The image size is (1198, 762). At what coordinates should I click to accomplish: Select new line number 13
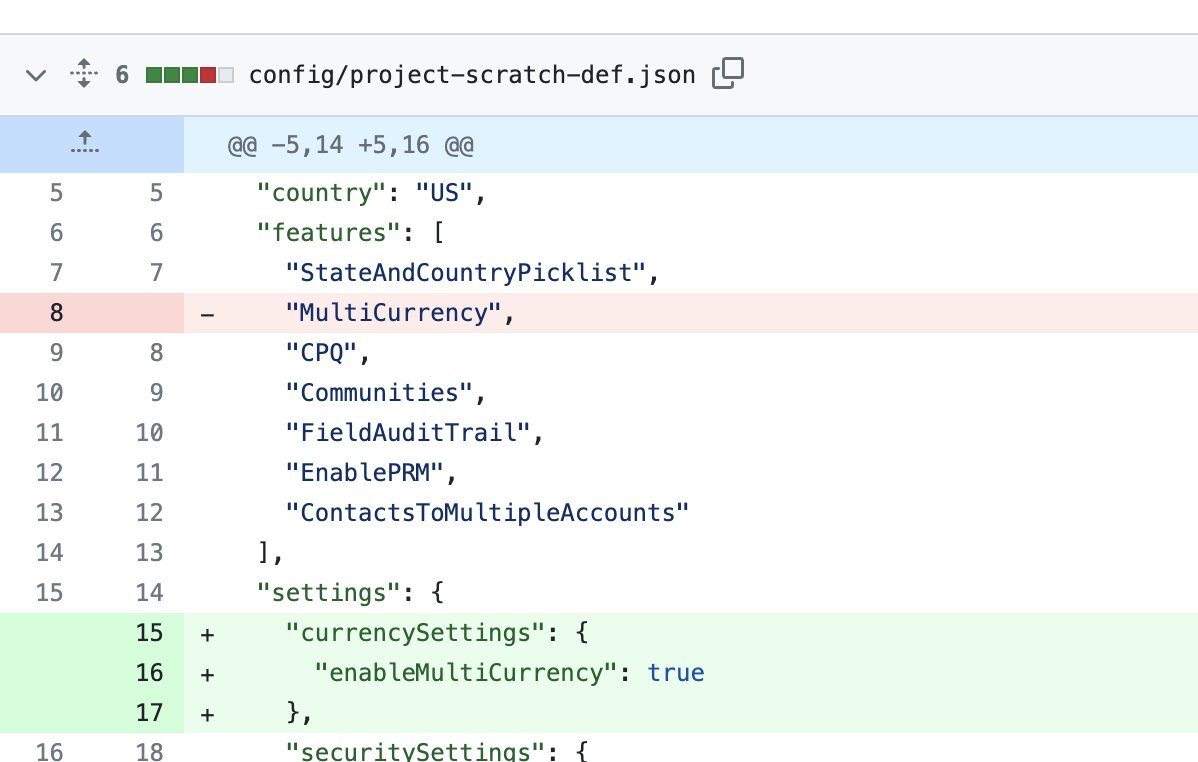click(x=150, y=553)
